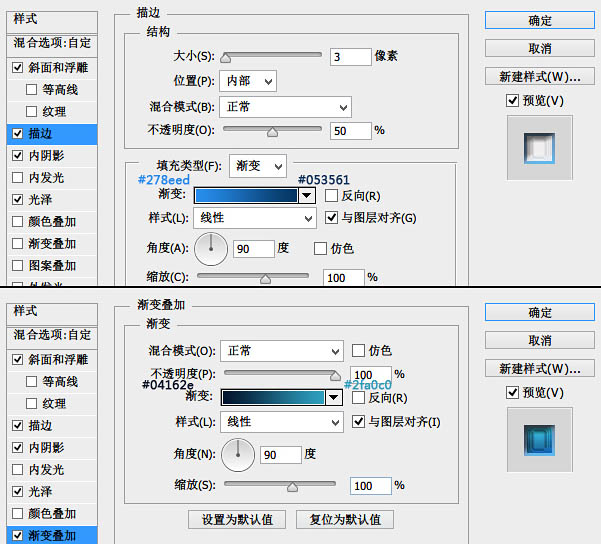Click 缩放(C) slider handle in 描边 panel
The image size is (601, 544).
pyautogui.click(x=265, y=279)
